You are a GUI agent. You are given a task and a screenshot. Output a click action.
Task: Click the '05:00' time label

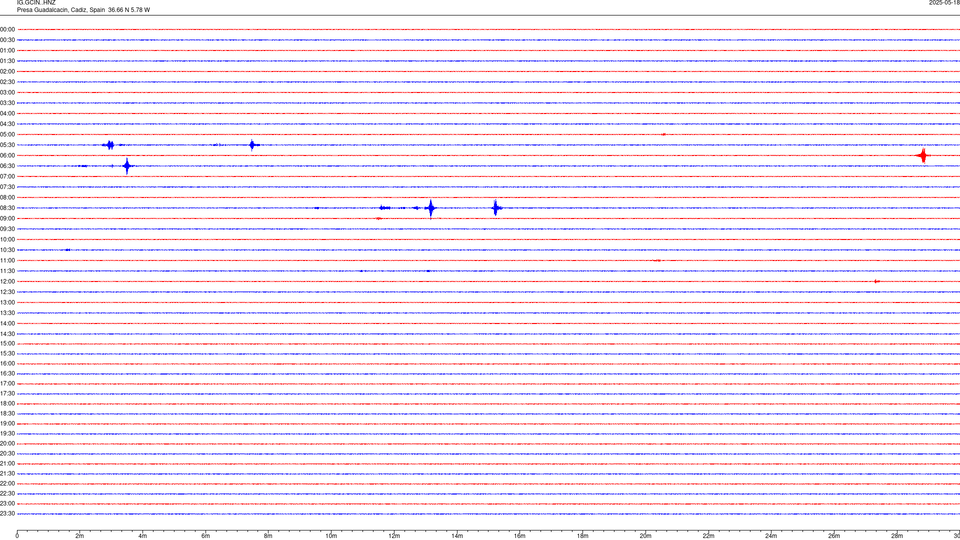(x=7, y=134)
